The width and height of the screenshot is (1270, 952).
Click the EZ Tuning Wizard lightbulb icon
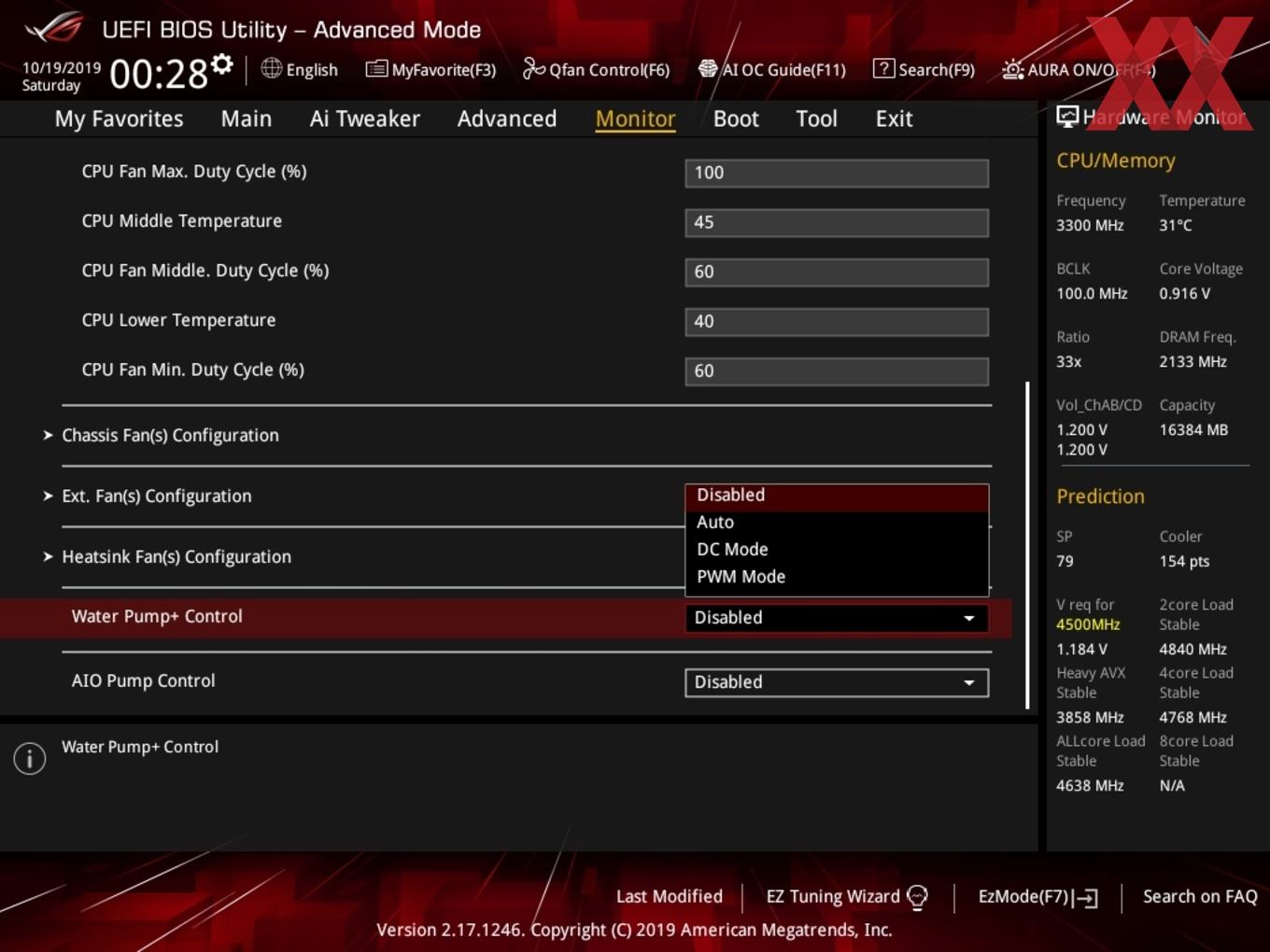tap(917, 897)
